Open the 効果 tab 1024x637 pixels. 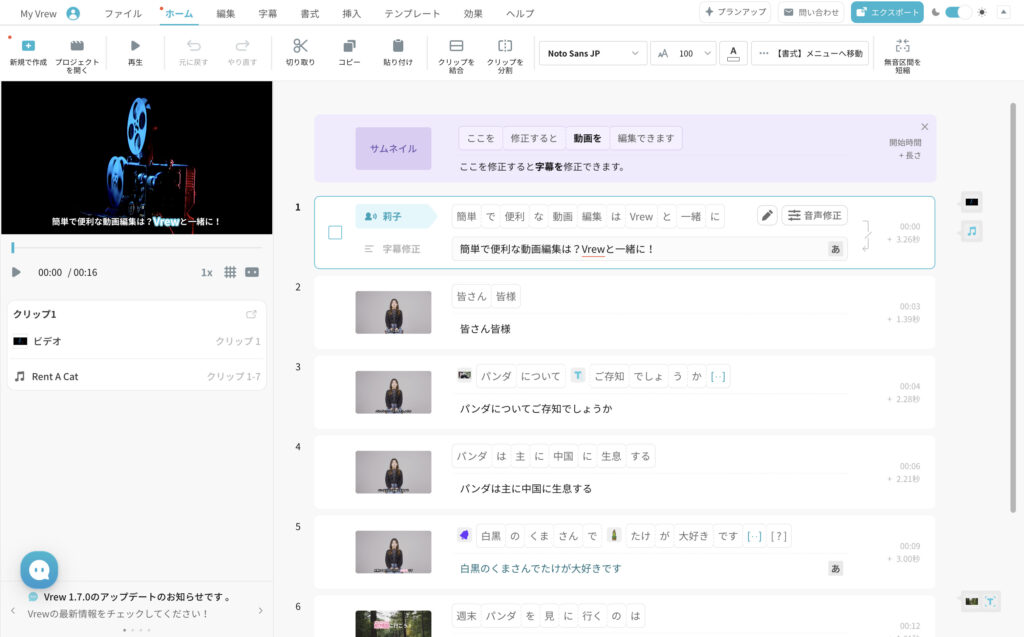tap(473, 13)
